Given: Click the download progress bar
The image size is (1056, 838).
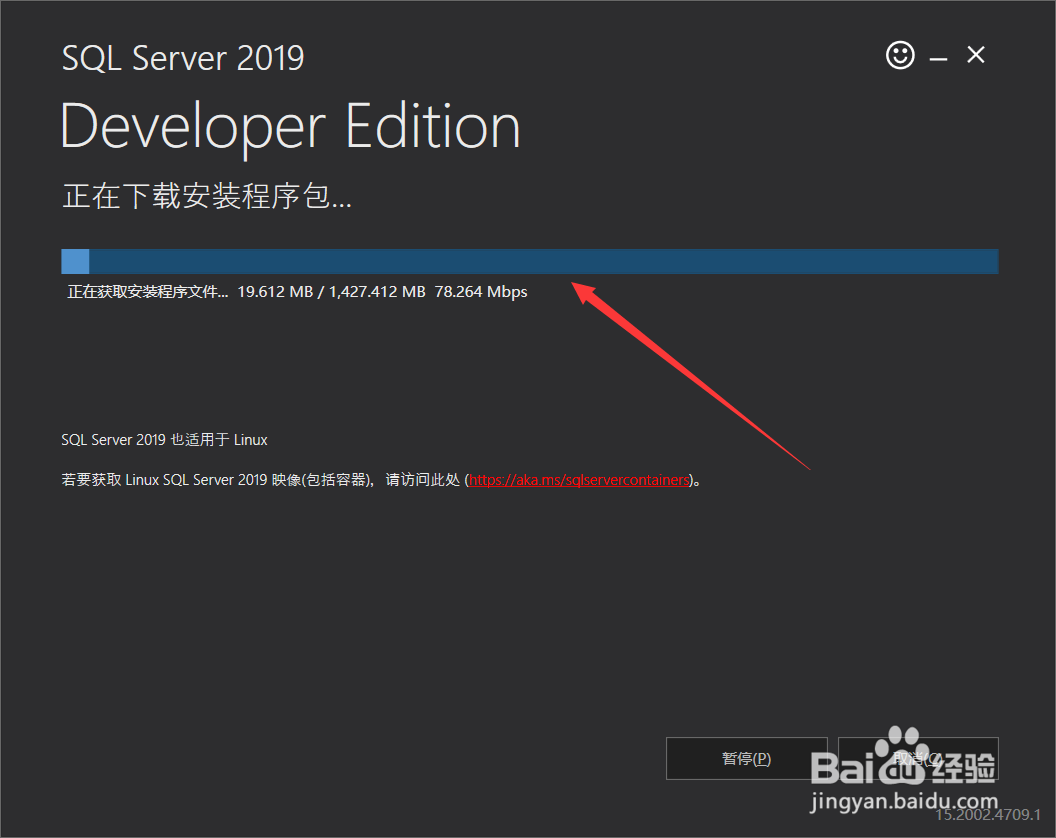Looking at the screenshot, I should (x=529, y=261).
